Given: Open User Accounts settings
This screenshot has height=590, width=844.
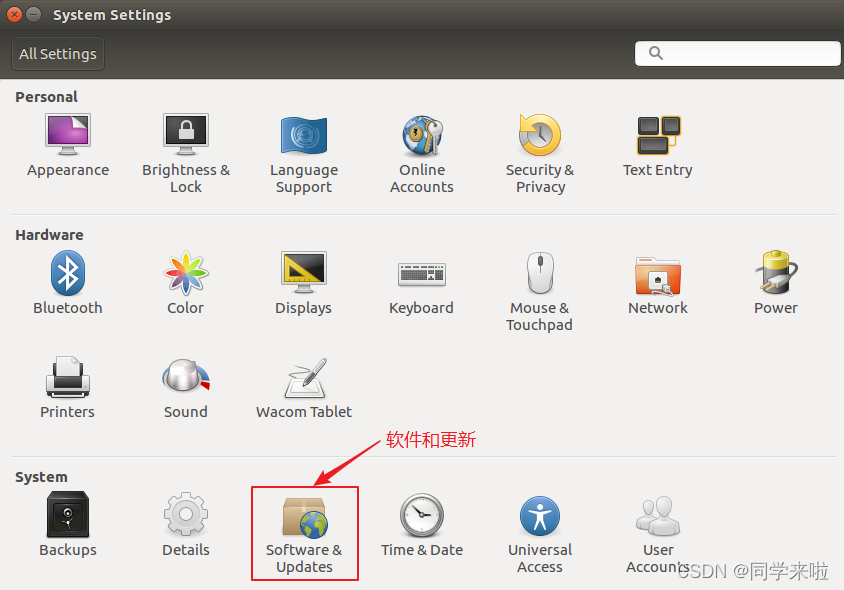Looking at the screenshot, I should click(x=658, y=534).
